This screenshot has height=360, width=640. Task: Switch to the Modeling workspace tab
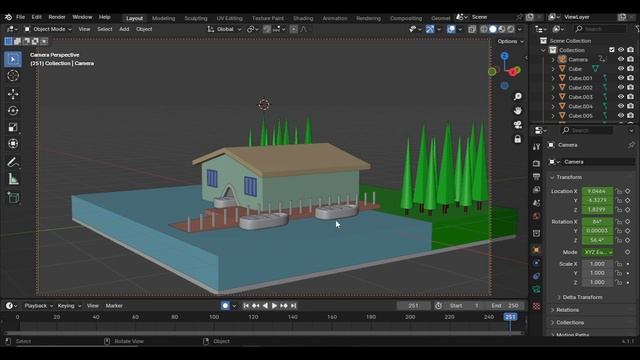coord(163,18)
